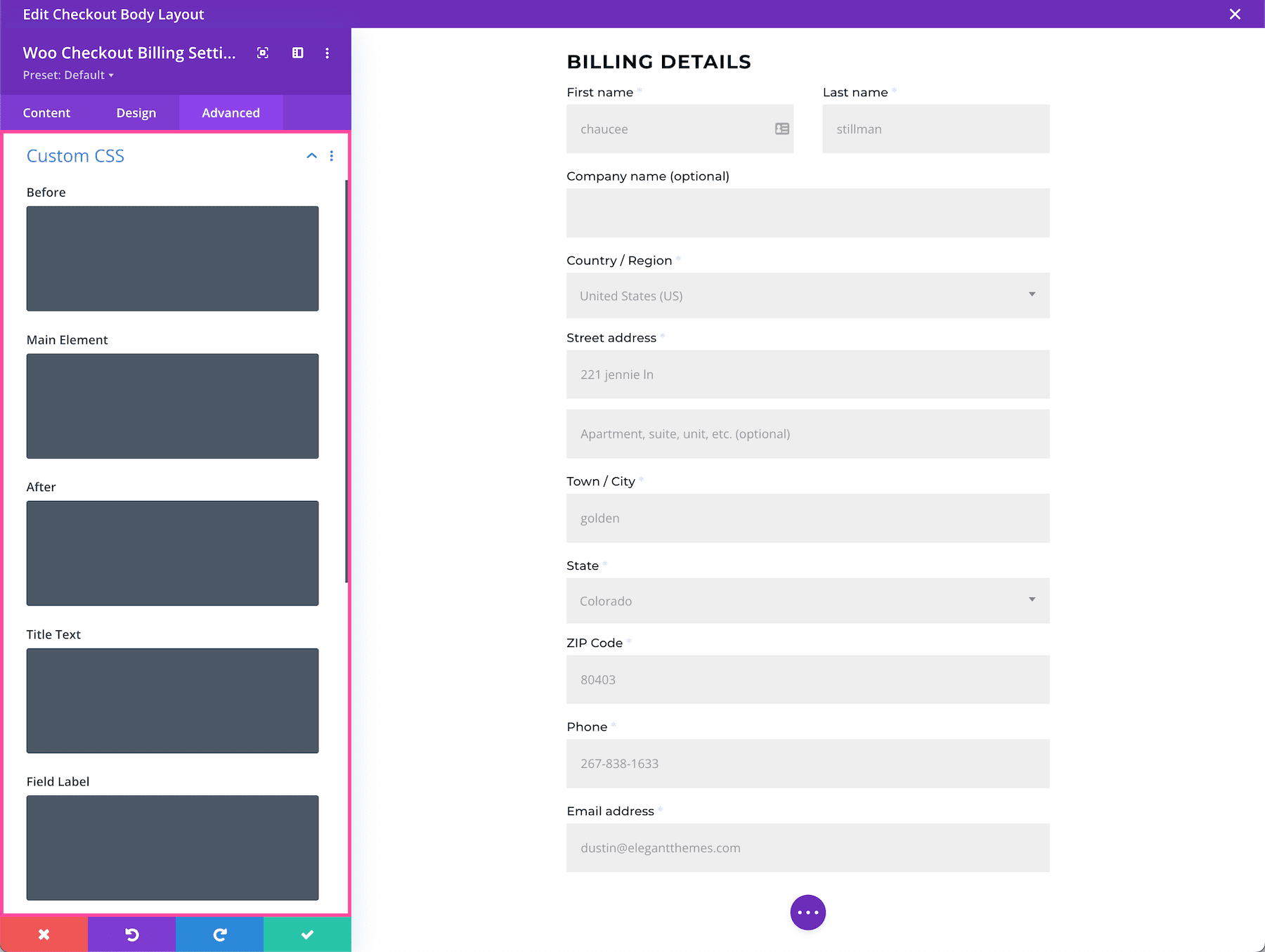Expand the settings modal to fullscreen

(x=262, y=53)
